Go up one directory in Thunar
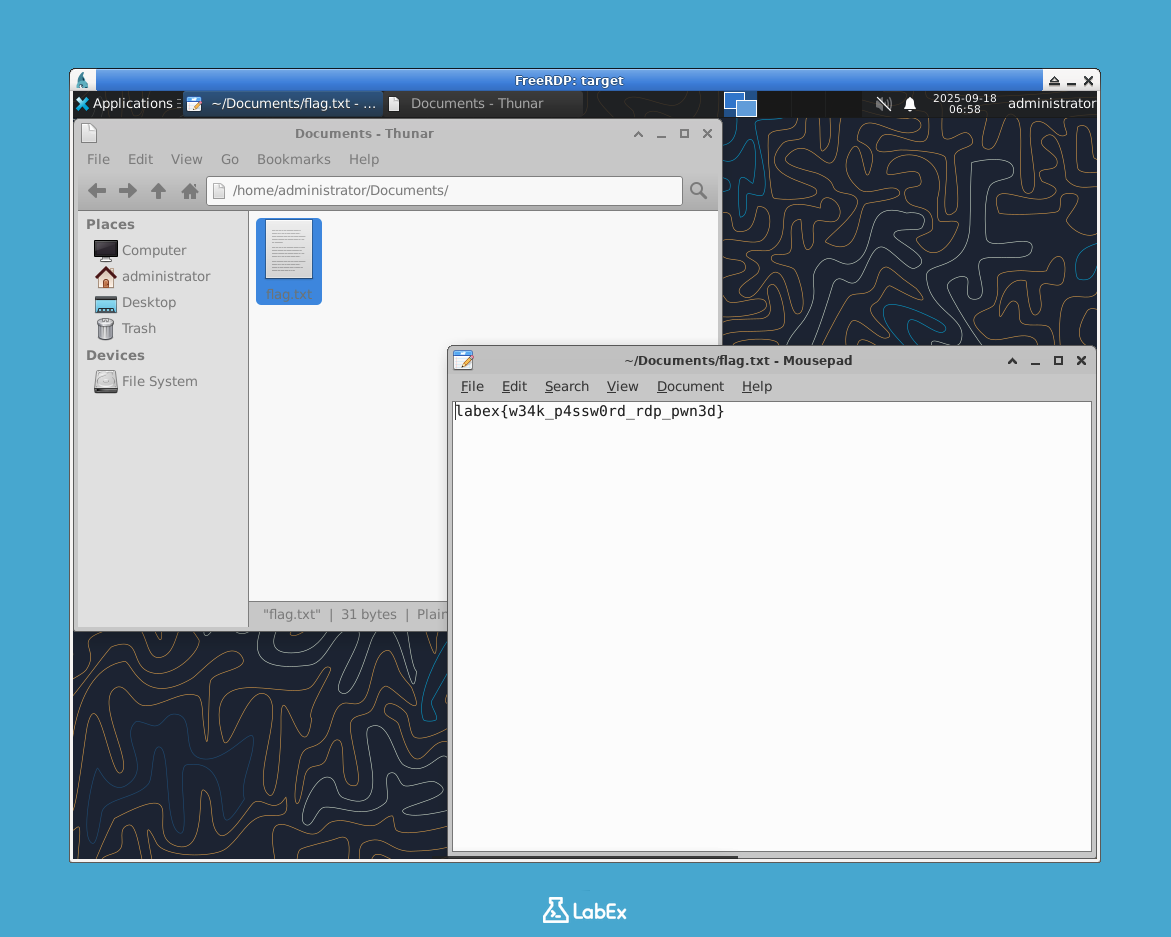The width and height of the screenshot is (1171, 937). pos(158,191)
